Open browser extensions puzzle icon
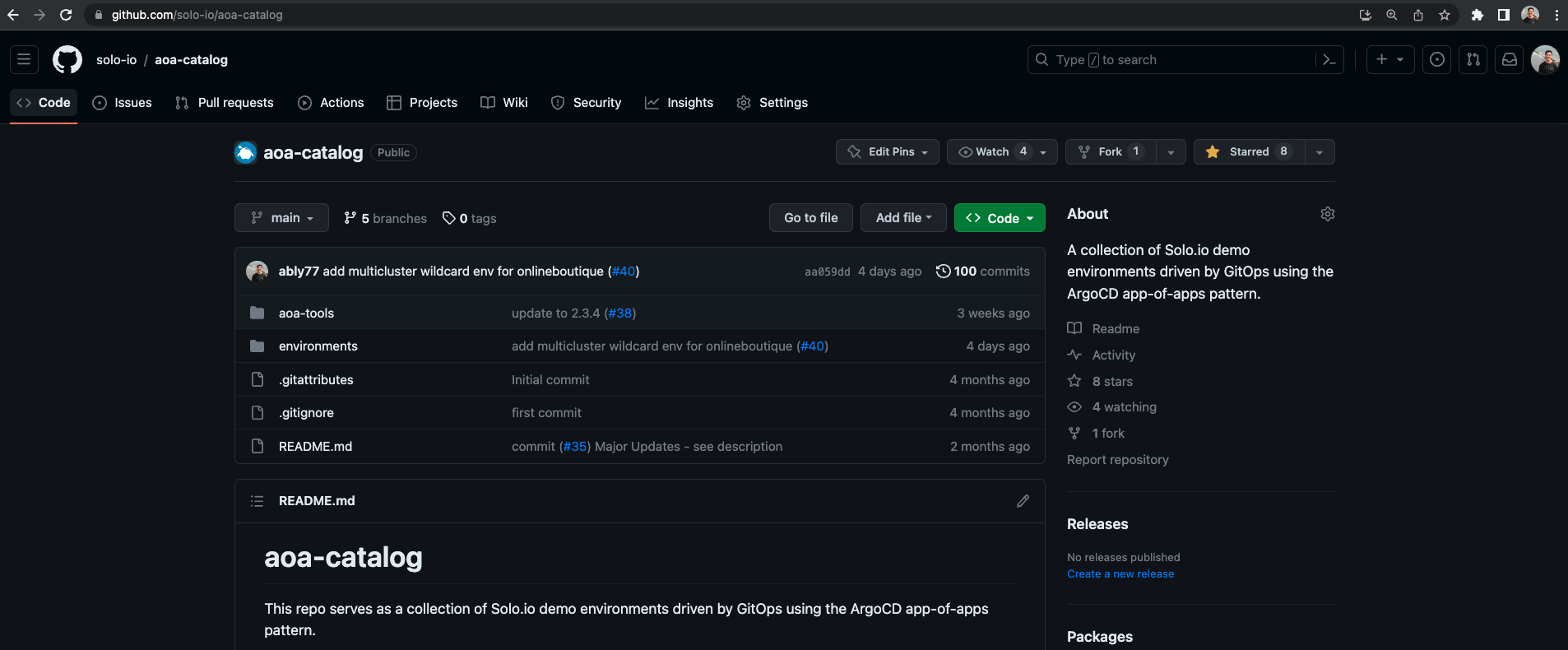Image resolution: width=1568 pixels, height=650 pixels. click(x=1478, y=15)
